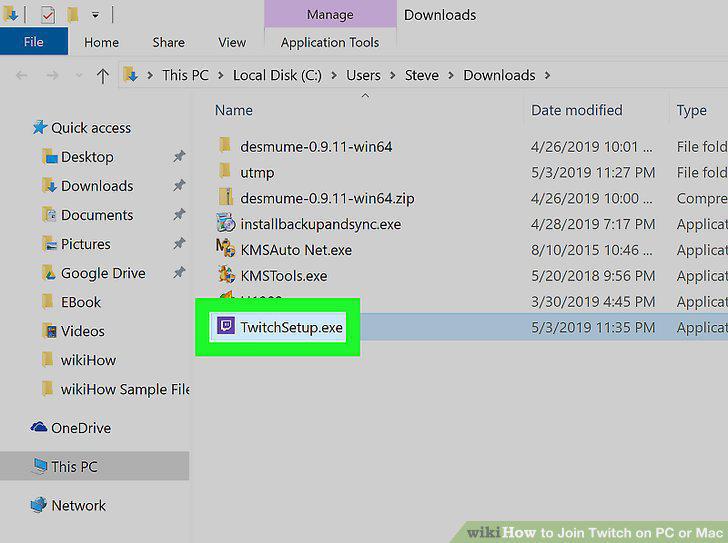This screenshot has width=728, height=543.
Task: Expand chevron after Downloads breadcrumb
Action: [547, 75]
